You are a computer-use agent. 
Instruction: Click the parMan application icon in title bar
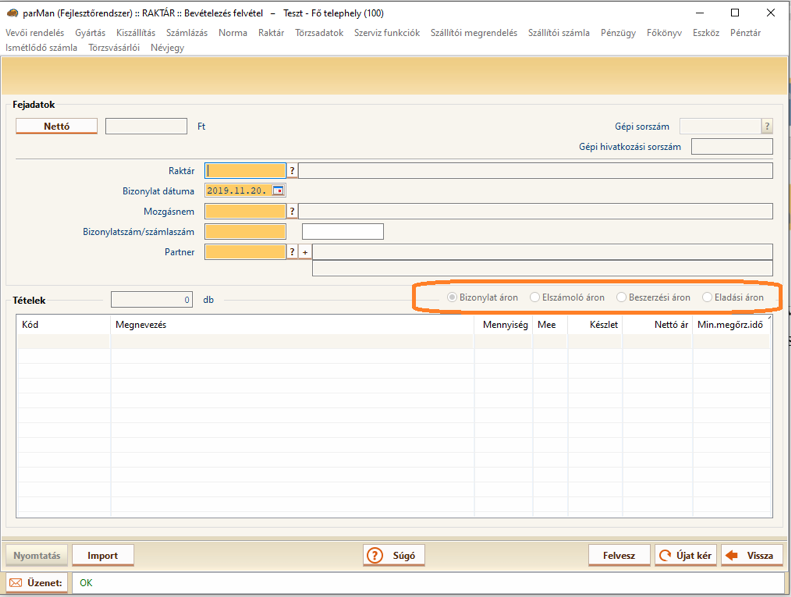[13, 13]
